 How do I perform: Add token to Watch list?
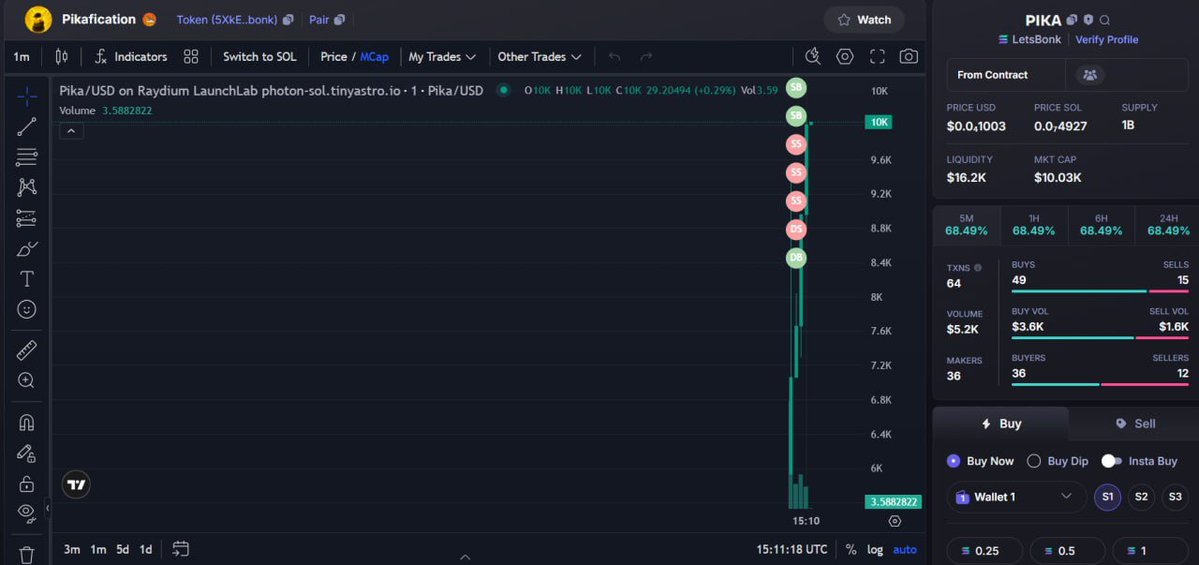pyautogui.click(x=864, y=20)
